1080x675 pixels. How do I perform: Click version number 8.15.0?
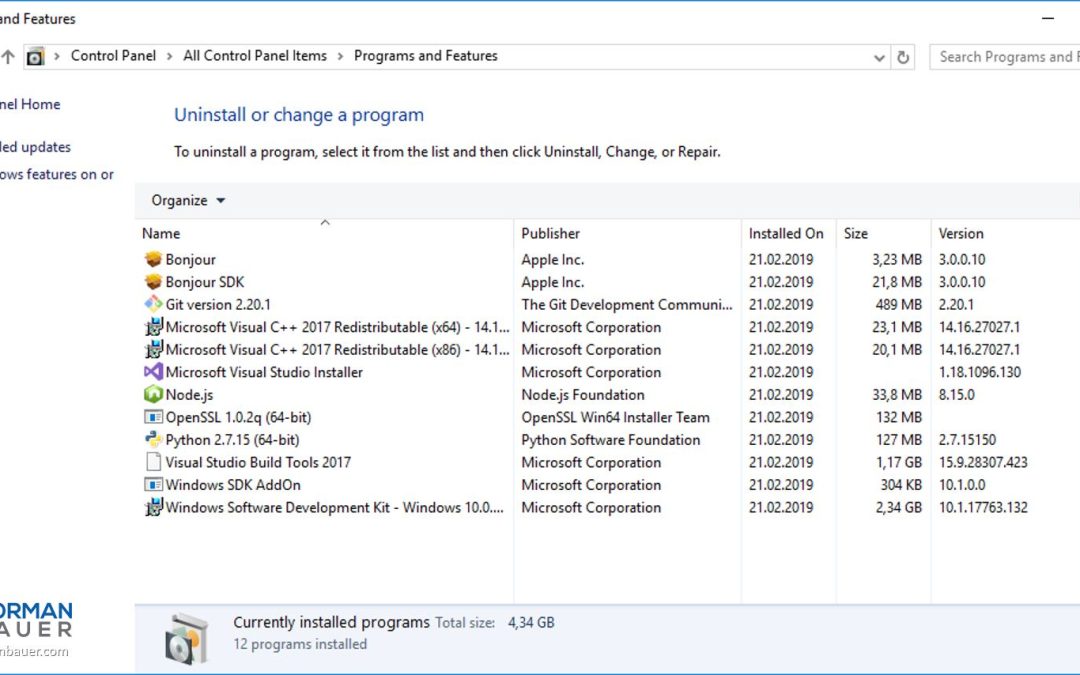point(957,395)
